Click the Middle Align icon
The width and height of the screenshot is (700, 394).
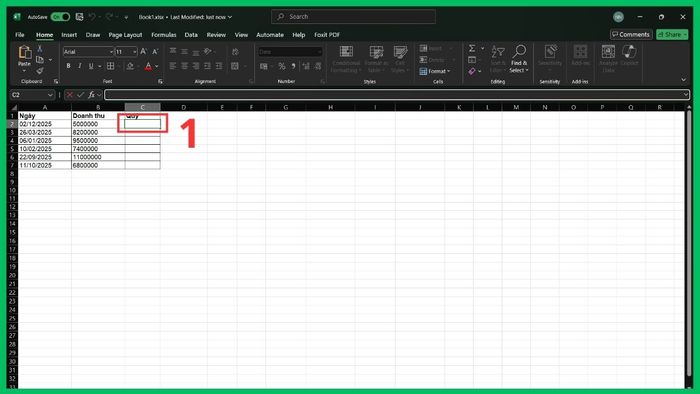tap(184, 51)
